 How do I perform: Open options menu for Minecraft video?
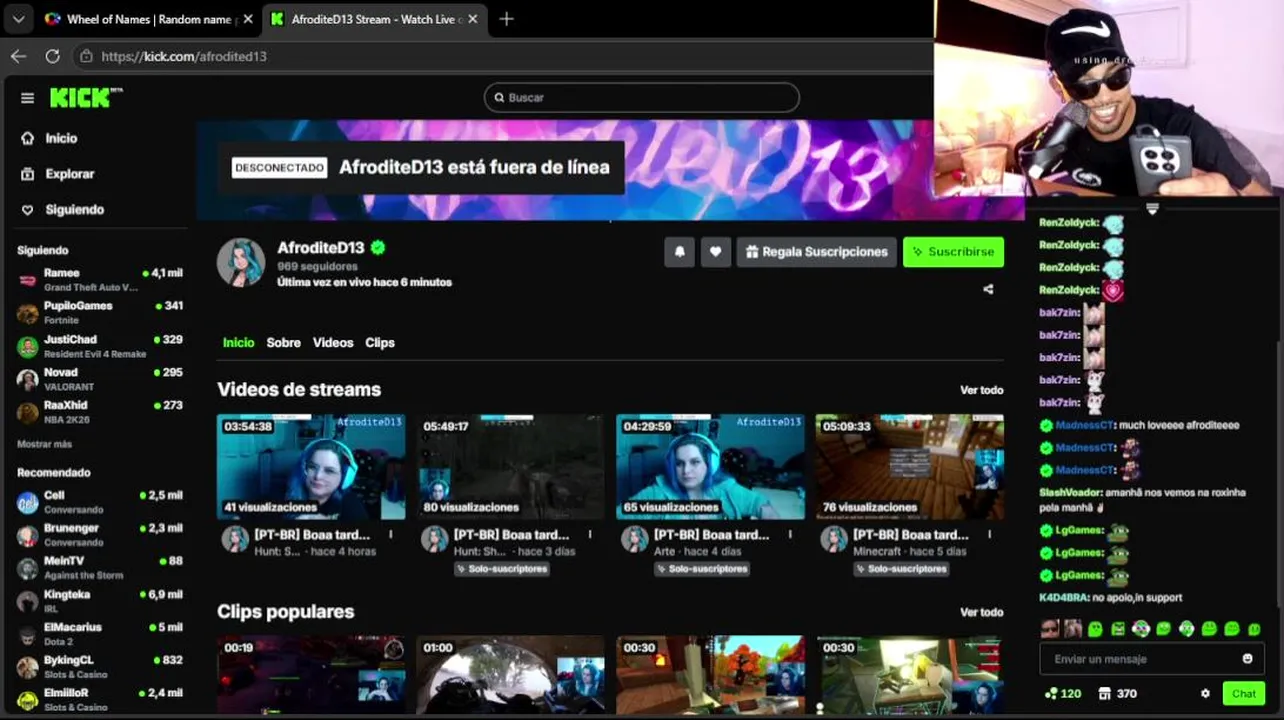[x=990, y=535]
